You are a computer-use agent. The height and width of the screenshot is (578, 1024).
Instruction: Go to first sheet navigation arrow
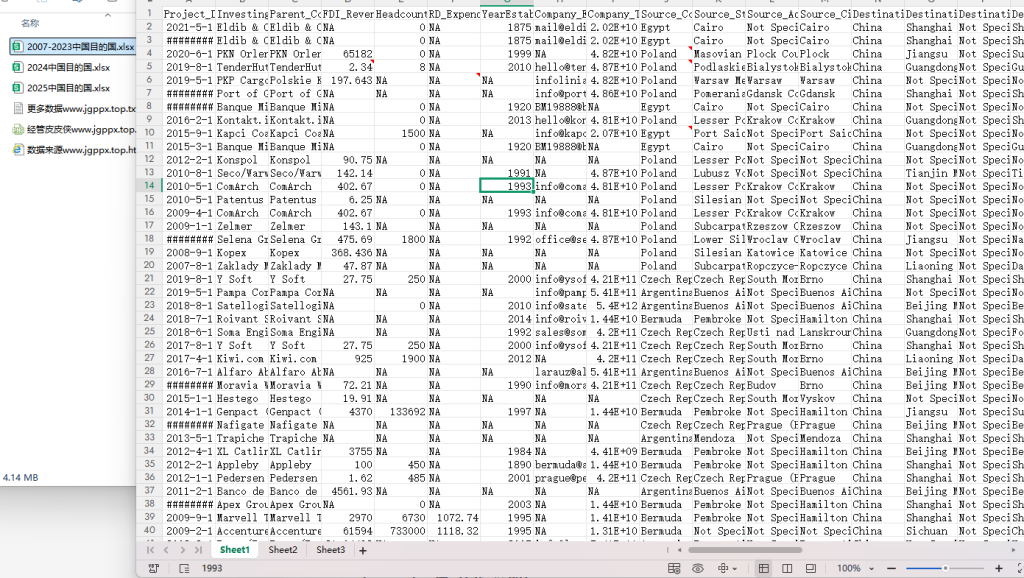coord(151,550)
